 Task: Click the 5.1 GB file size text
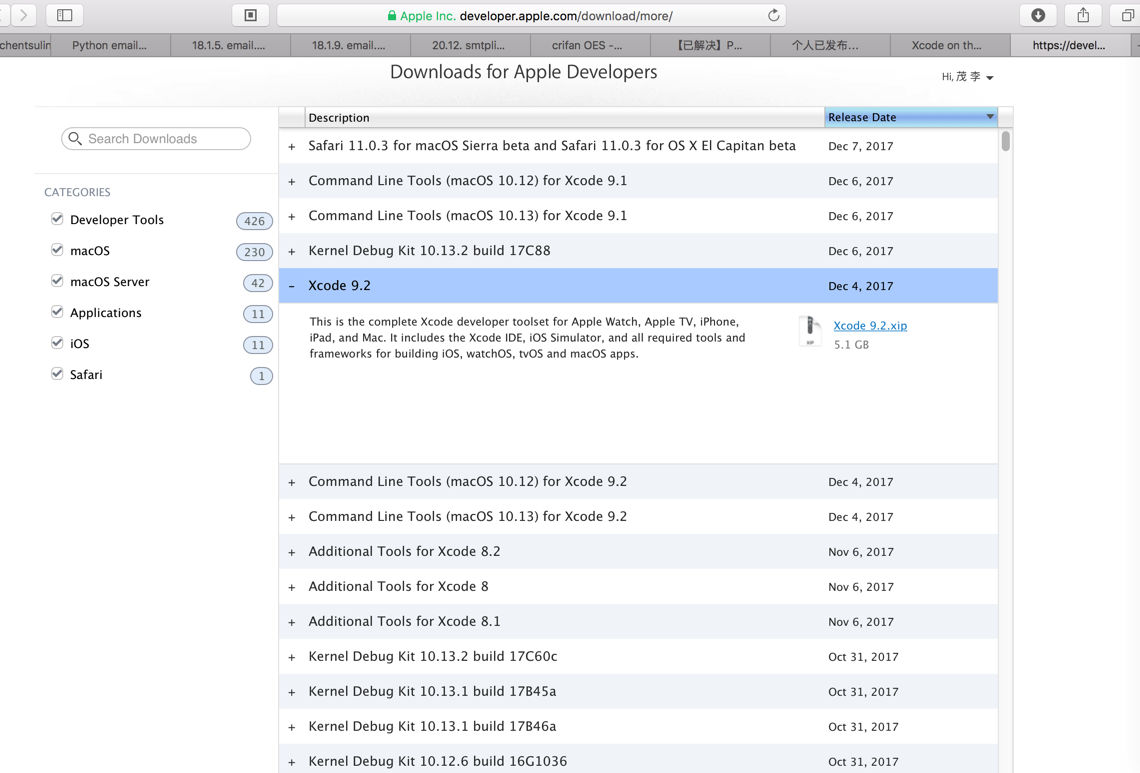[851, 345]
